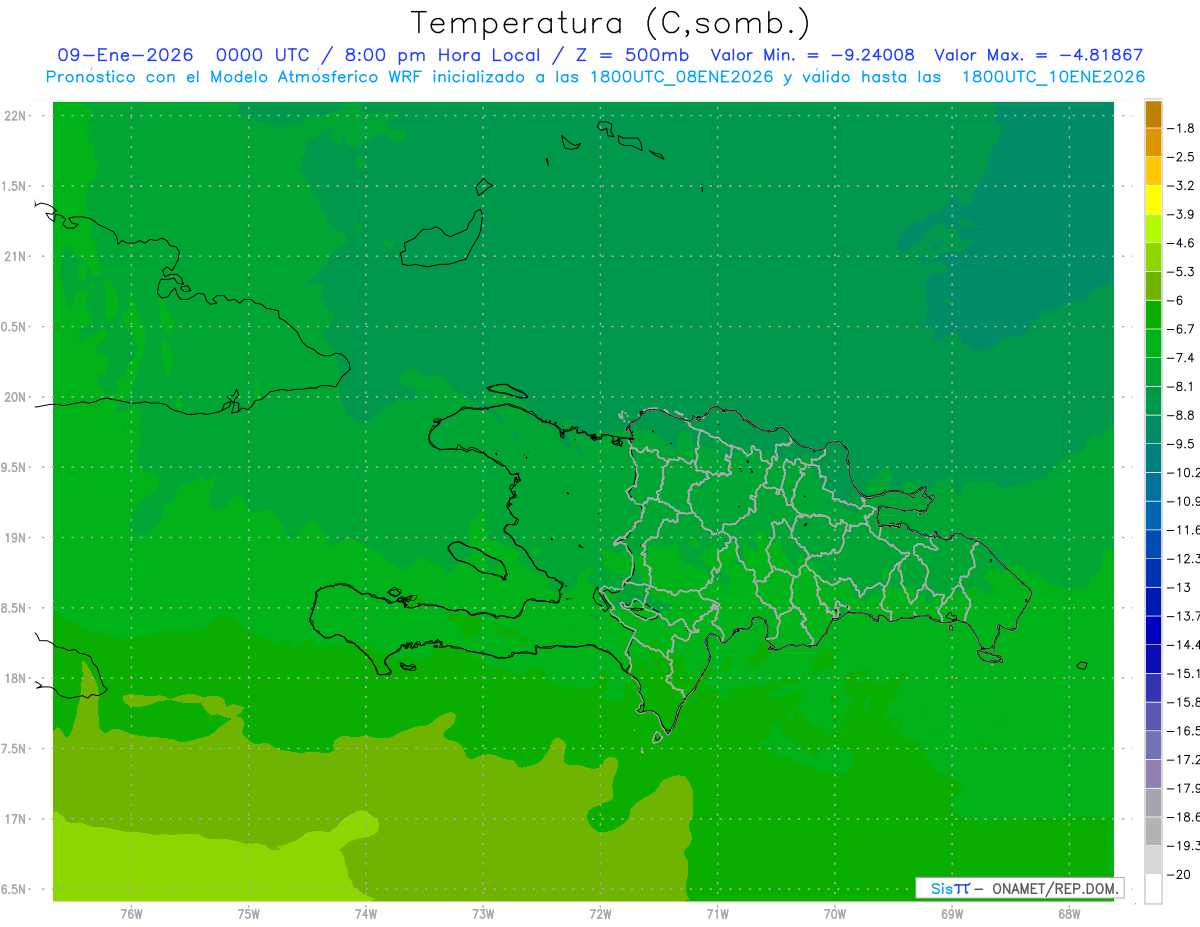Viewport: 1200px width, 927px height.
Task: Click the "-3.9" colorbar label
Action: click(1181, 214)
